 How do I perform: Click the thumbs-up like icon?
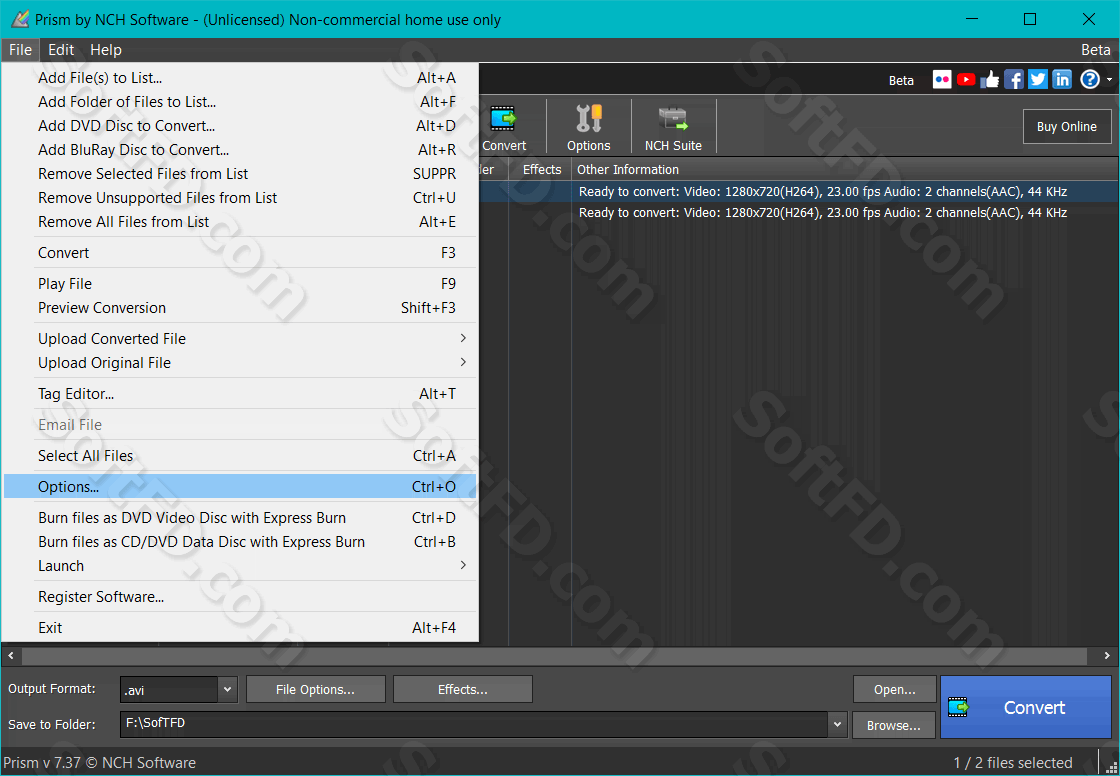pyautogui.click(x=990, y=79)
